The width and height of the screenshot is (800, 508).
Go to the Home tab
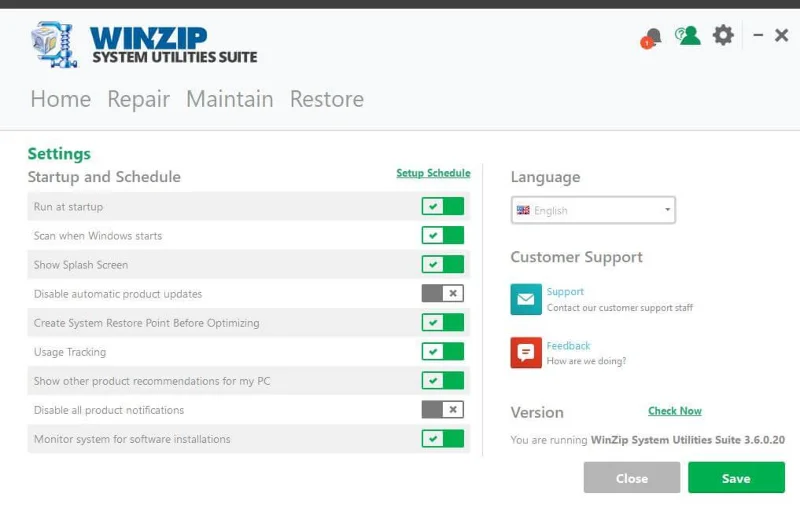click(x=61, y=99)
